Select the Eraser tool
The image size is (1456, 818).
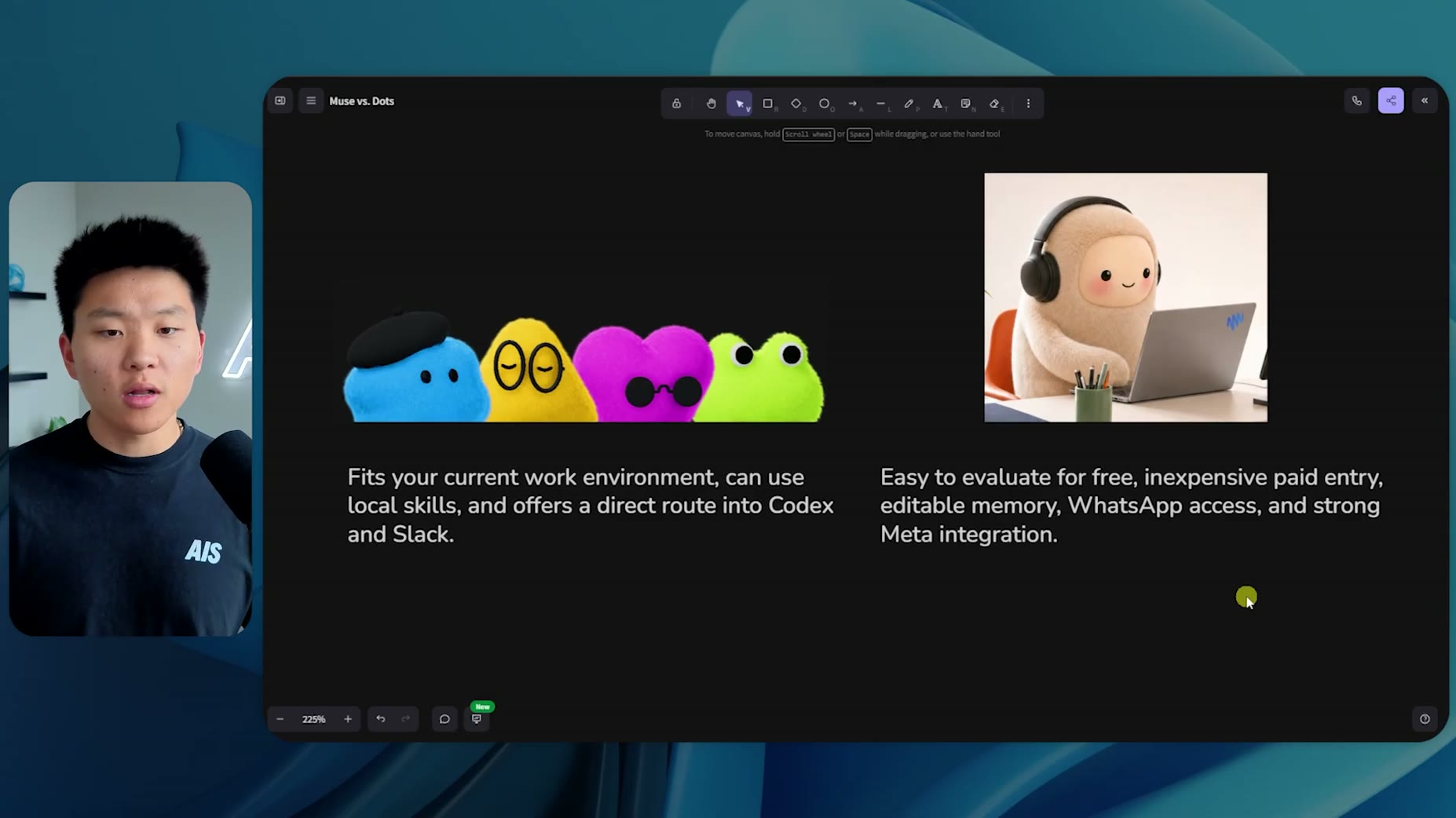995,104
